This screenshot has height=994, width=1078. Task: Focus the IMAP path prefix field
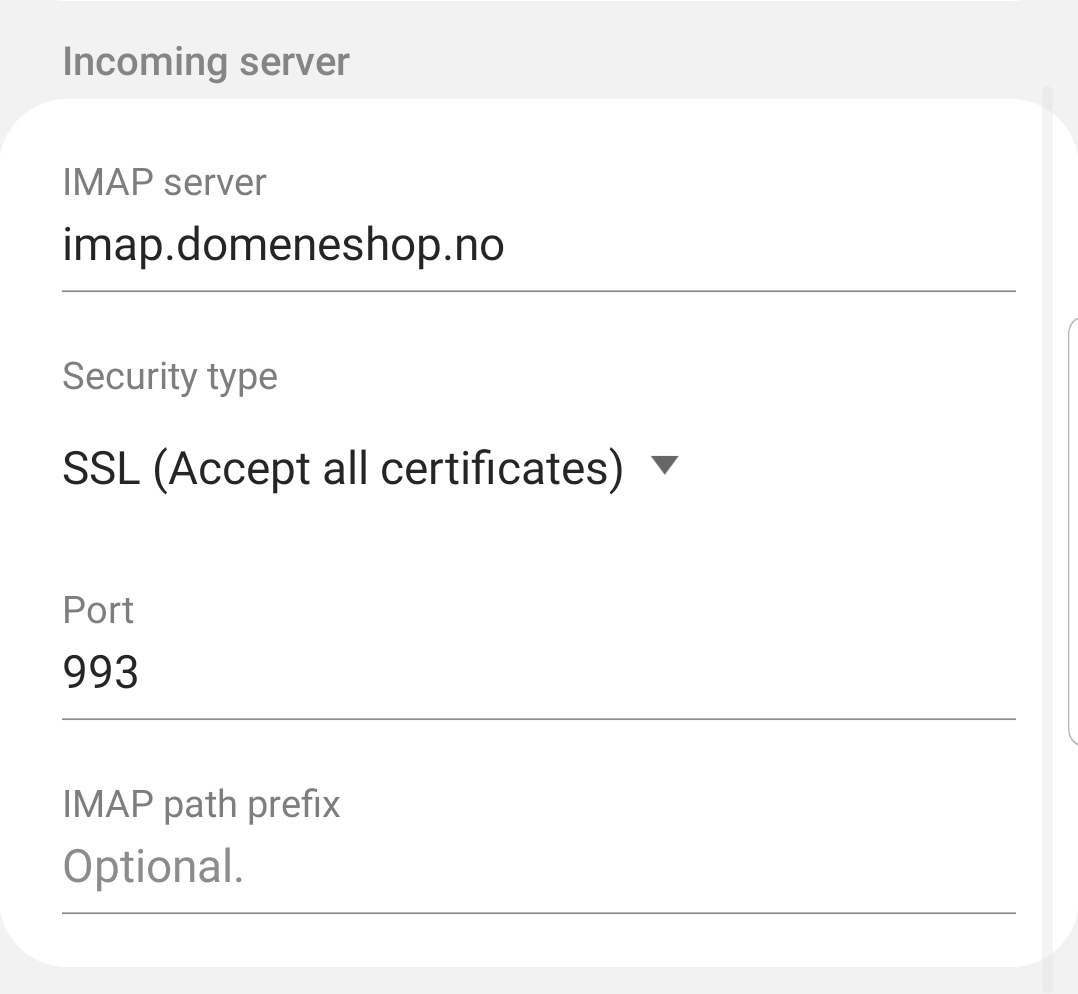point(538,867)
